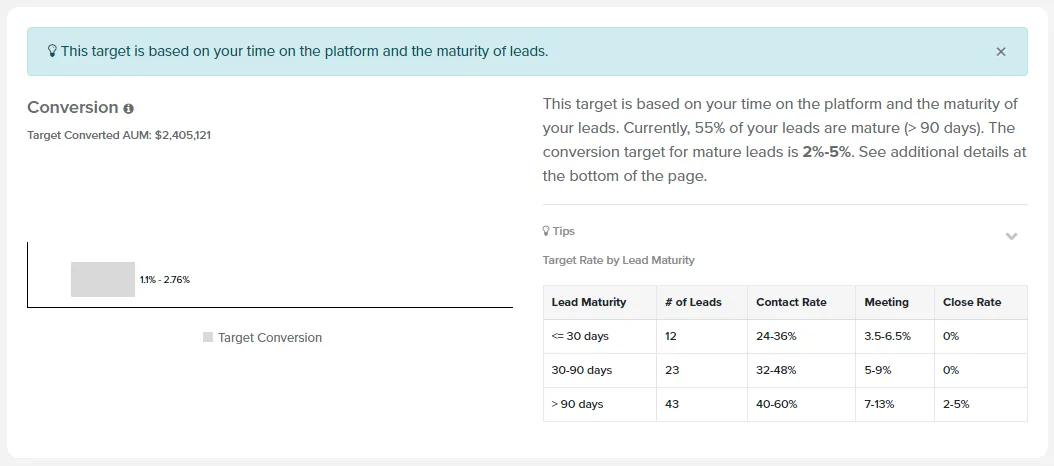Click the banner message text

point(305,51)
